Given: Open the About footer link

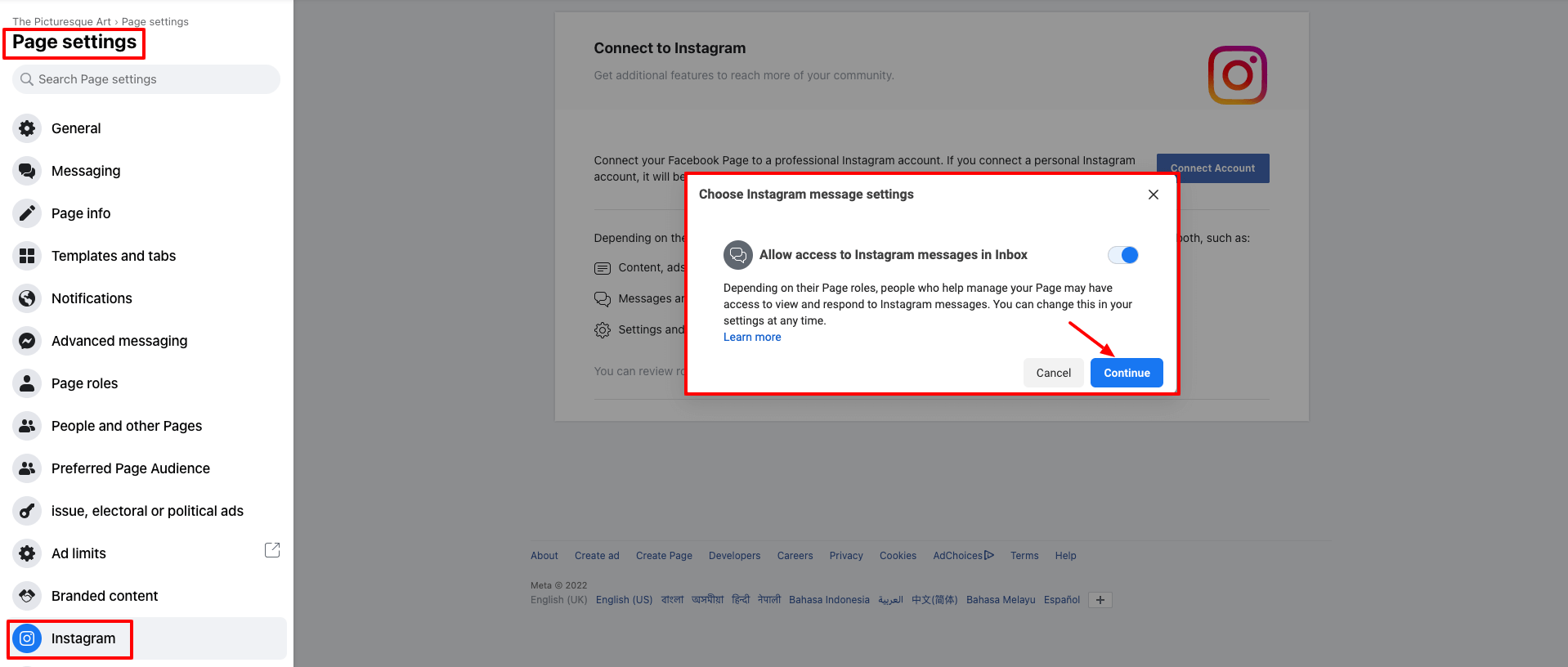Looking at the screenshot, I should click(544, 556).
